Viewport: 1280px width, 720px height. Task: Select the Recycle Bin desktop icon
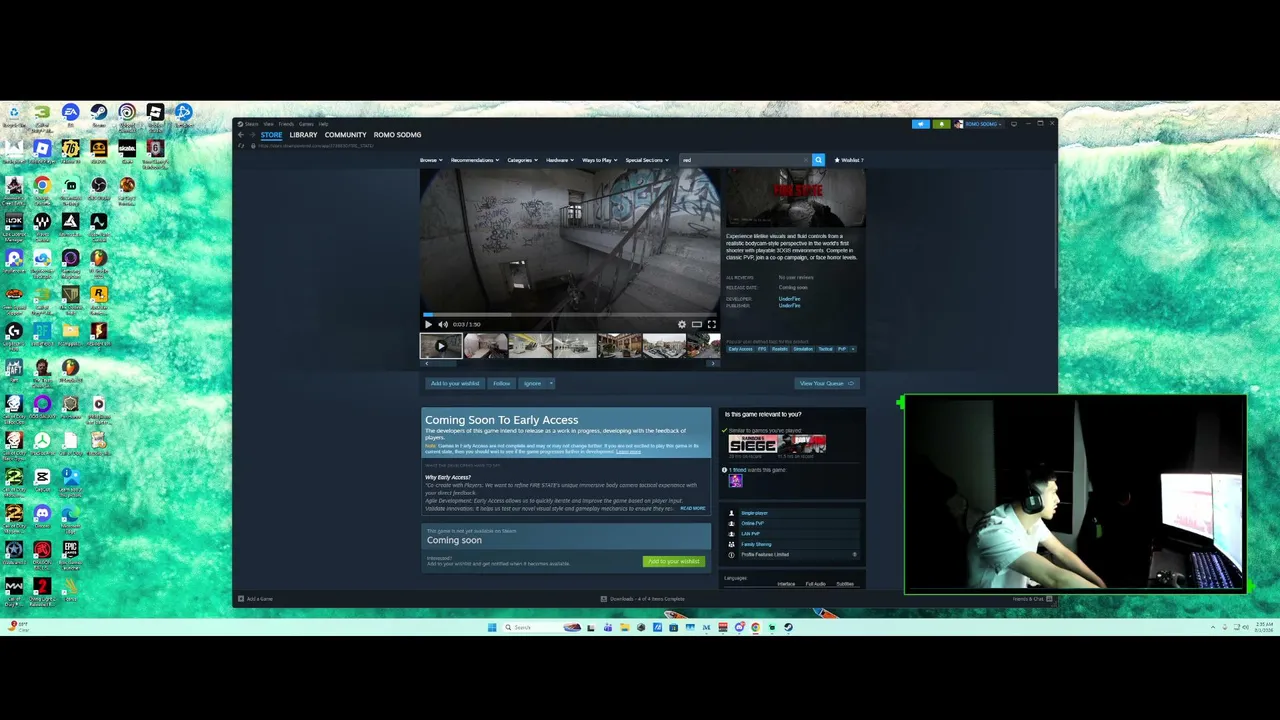point(14,115)
